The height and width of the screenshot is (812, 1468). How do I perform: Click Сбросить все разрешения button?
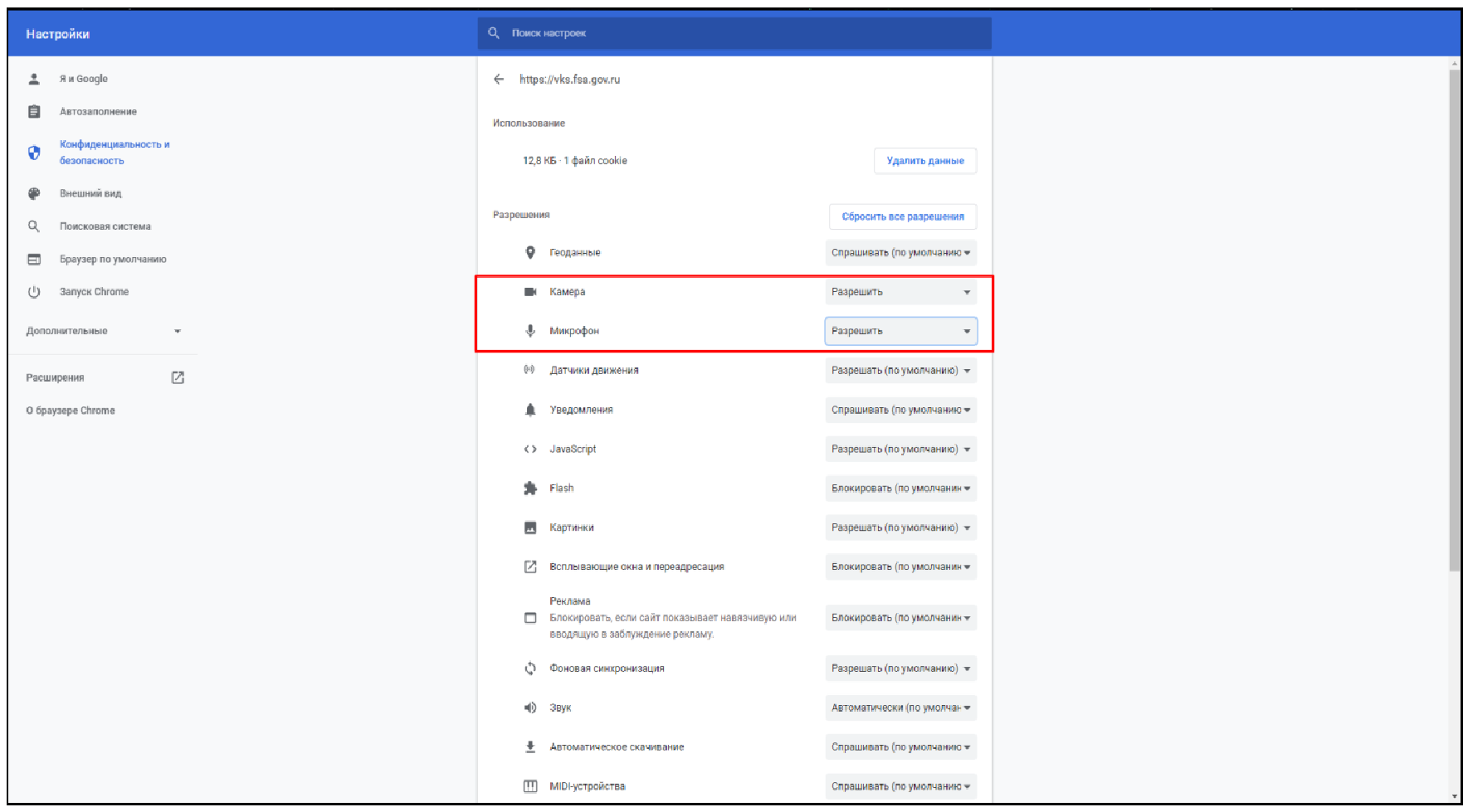[x=902, y=216]
